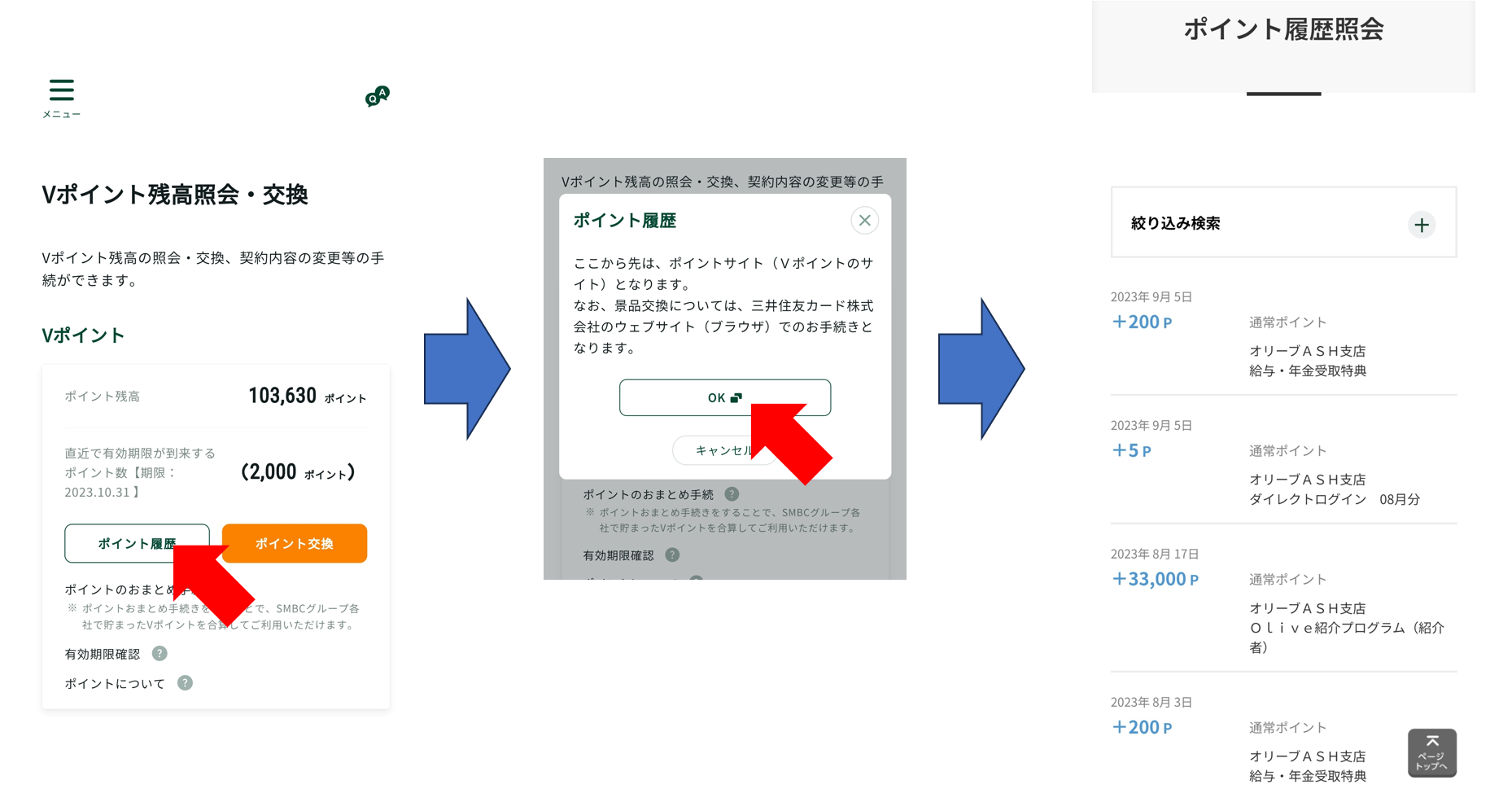Expand 絞り込み検索 with the plus icon
This screenshot has width=1512, height=811.
tap(1421, 225)
